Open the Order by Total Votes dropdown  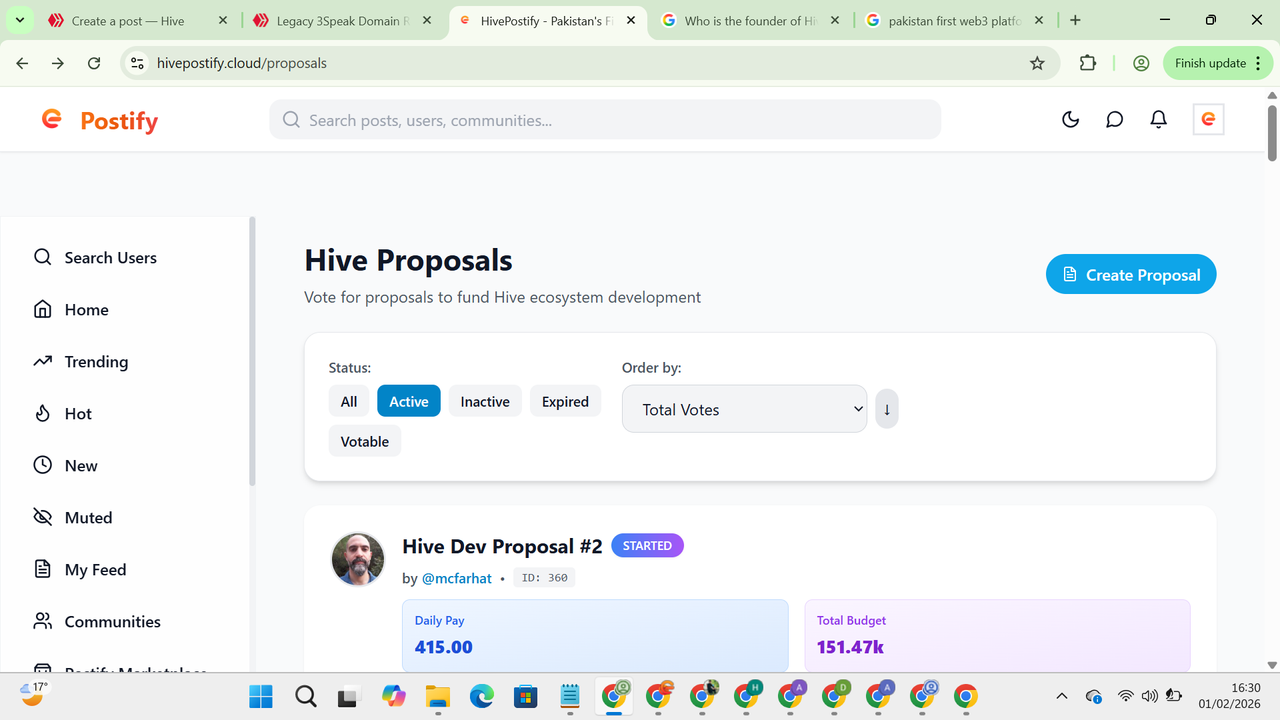point(745,409)
